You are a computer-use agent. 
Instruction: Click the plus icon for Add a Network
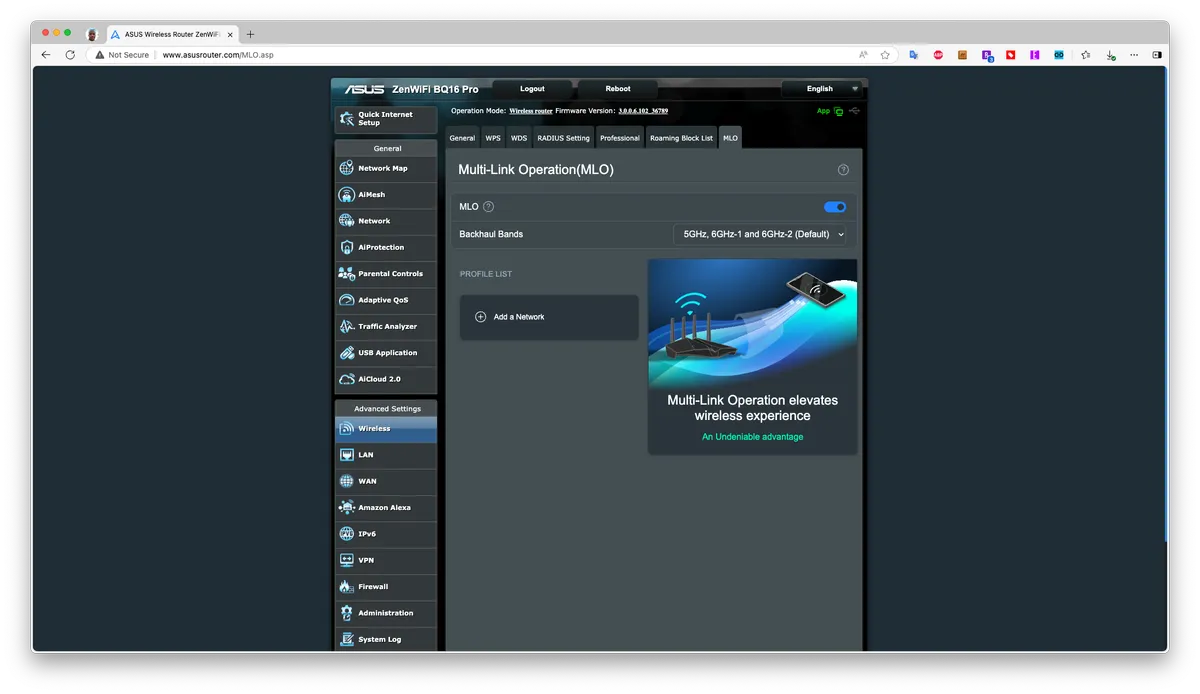point(480,317)
